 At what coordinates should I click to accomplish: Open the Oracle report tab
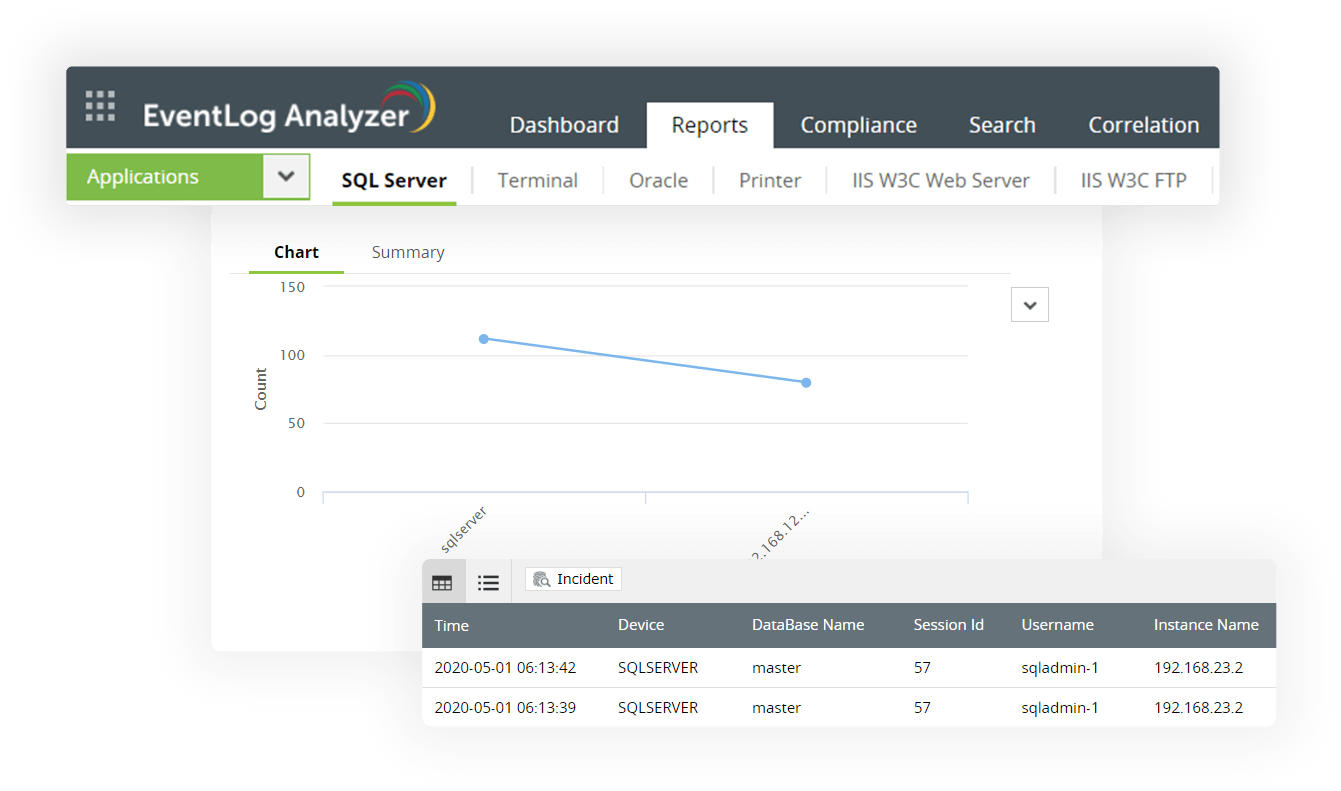pyautogui.click(x=658, y=181)
